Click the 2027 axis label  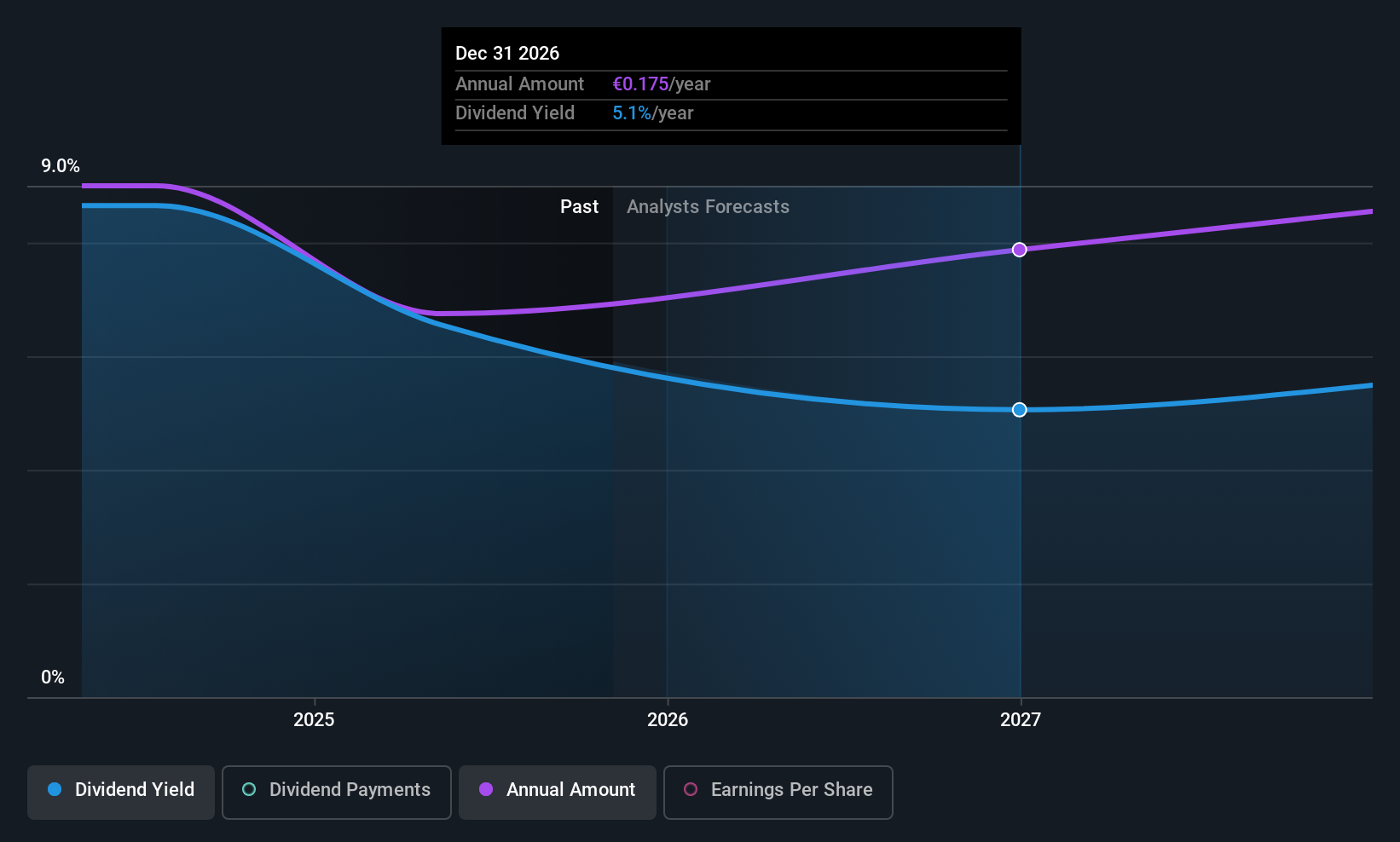[1021, 719]
